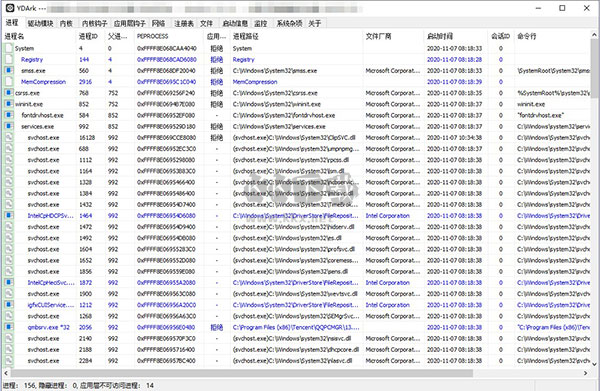Click the blank icon beside System process
This screenshot has width=600, height=391.
pos(9,48)
